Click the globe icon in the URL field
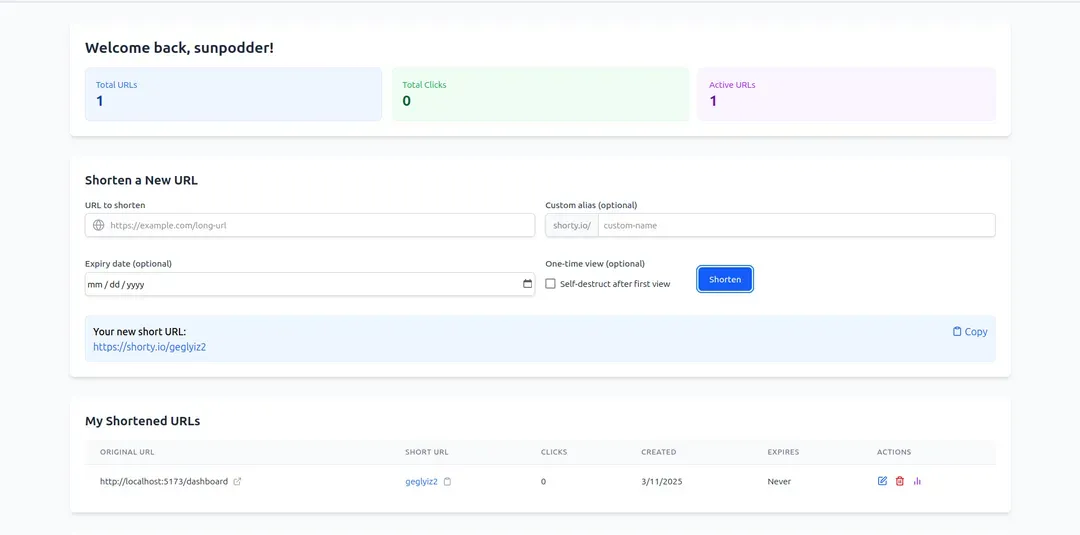The image size is (1080, 535). click(x=98, y=226)
